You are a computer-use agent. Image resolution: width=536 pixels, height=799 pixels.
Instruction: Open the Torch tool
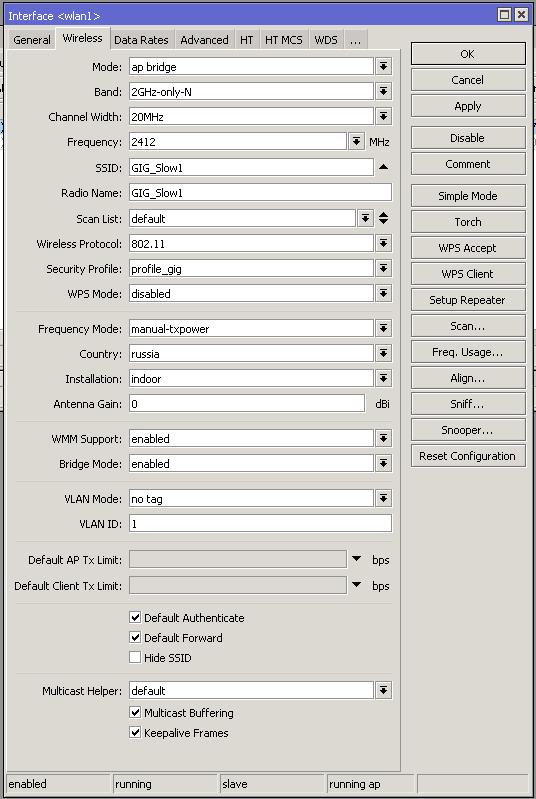pyautogui.click(x=468, y=222)
